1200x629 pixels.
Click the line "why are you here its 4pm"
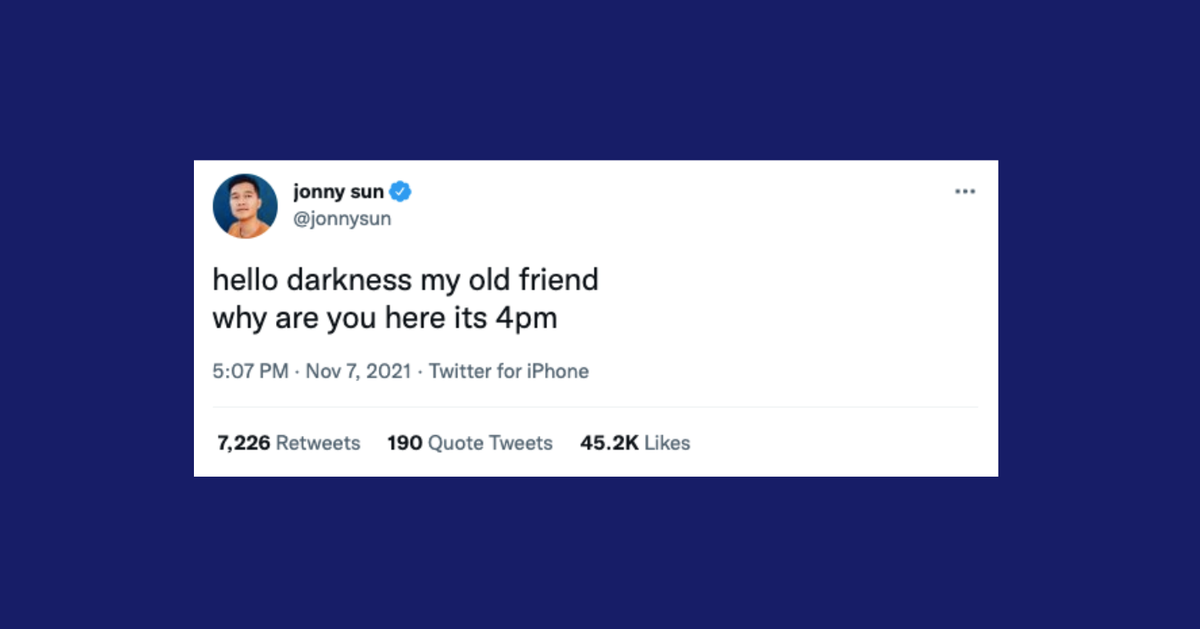[x=384, y=318]
